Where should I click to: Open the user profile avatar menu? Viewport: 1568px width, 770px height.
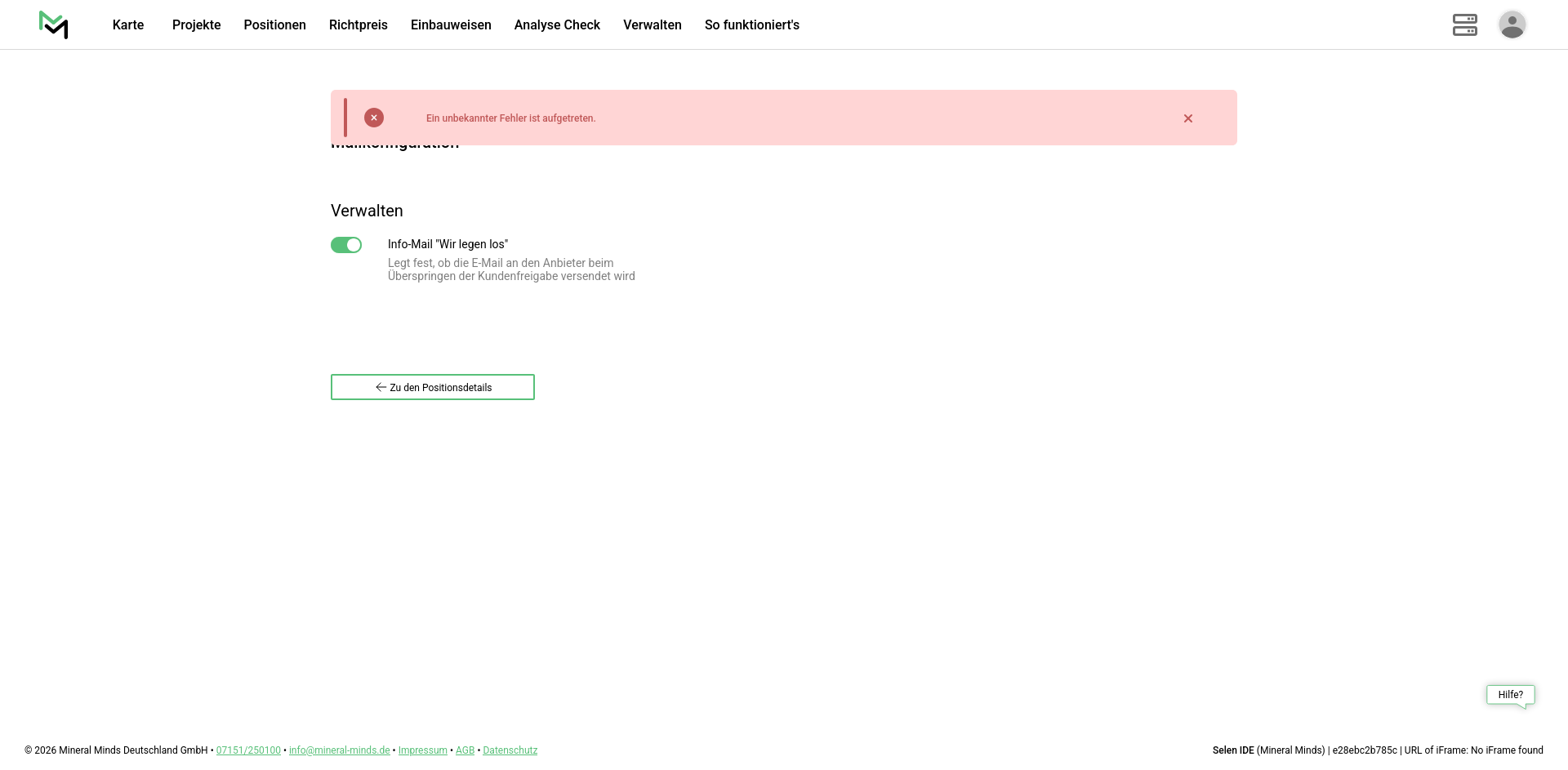[1512, 24]
